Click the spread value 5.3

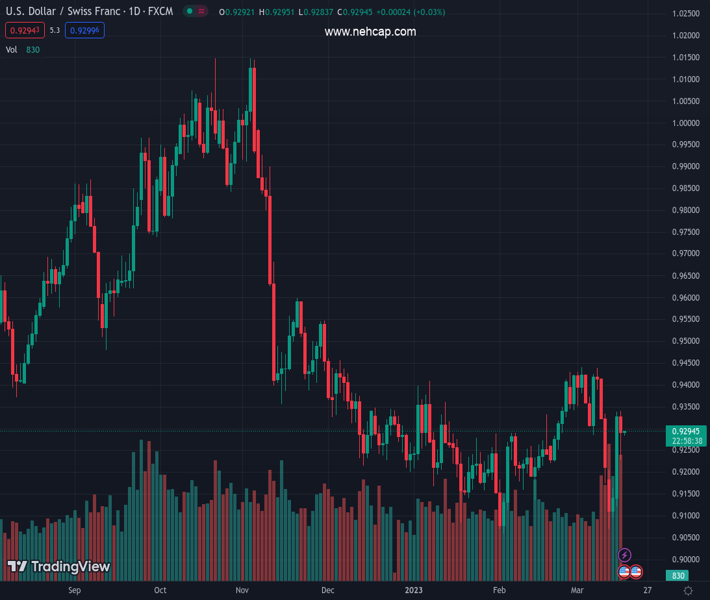point(55,30)
